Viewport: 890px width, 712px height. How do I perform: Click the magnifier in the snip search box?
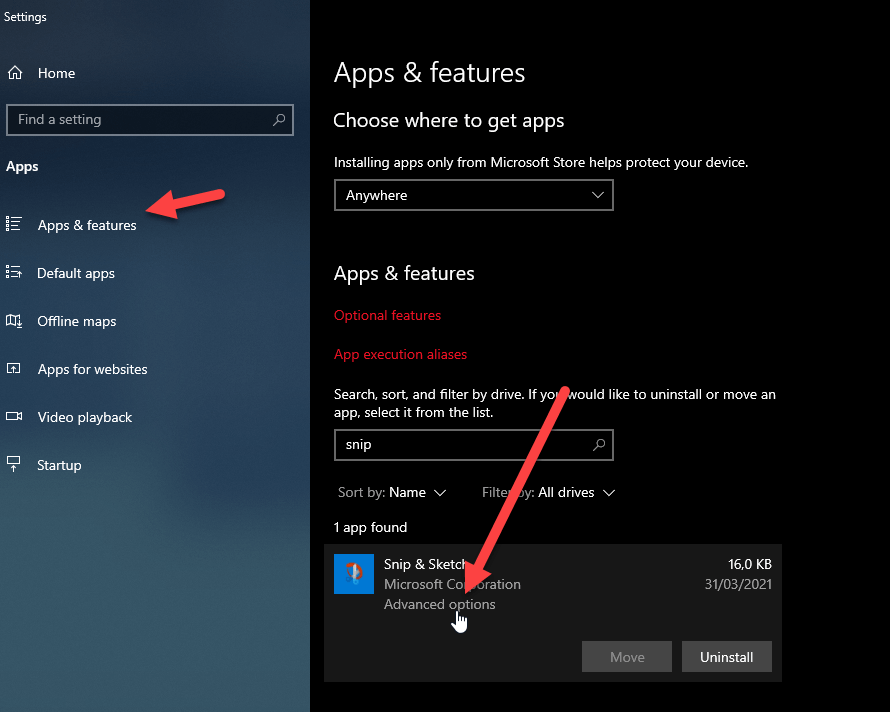coord(599,445)
